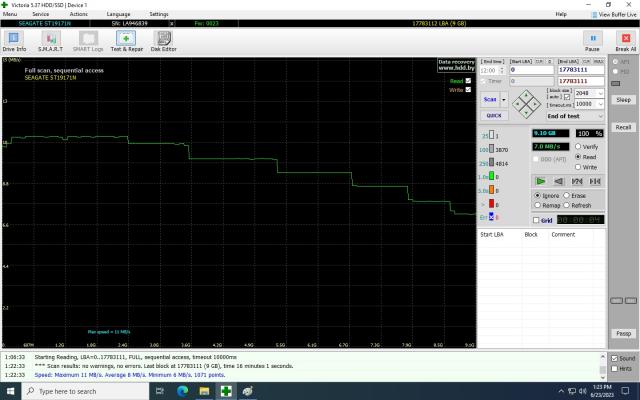Toggle the Grid checkbox
640x400 pixels.
click(x=536, y=220)
